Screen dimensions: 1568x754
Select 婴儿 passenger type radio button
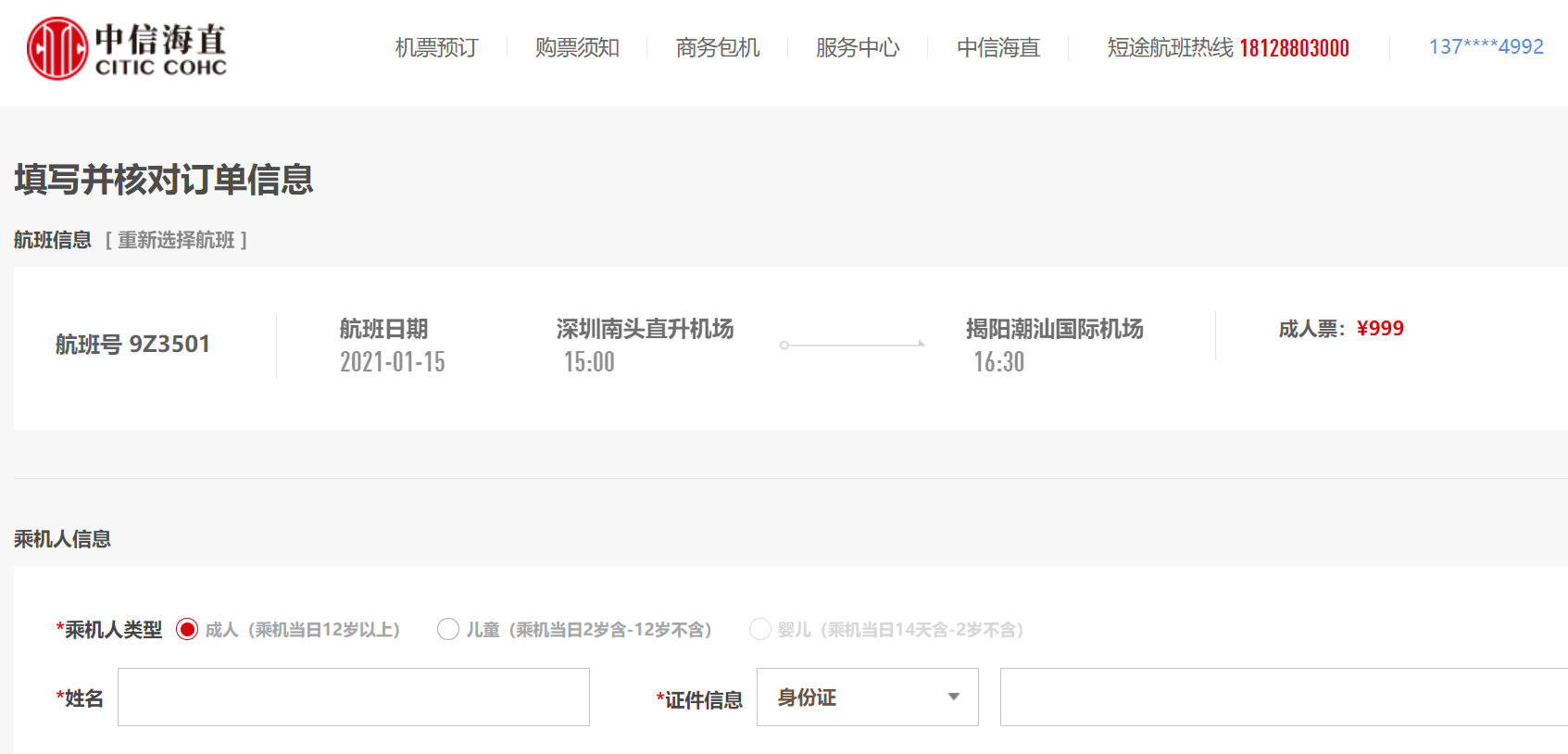click(760, 630)
